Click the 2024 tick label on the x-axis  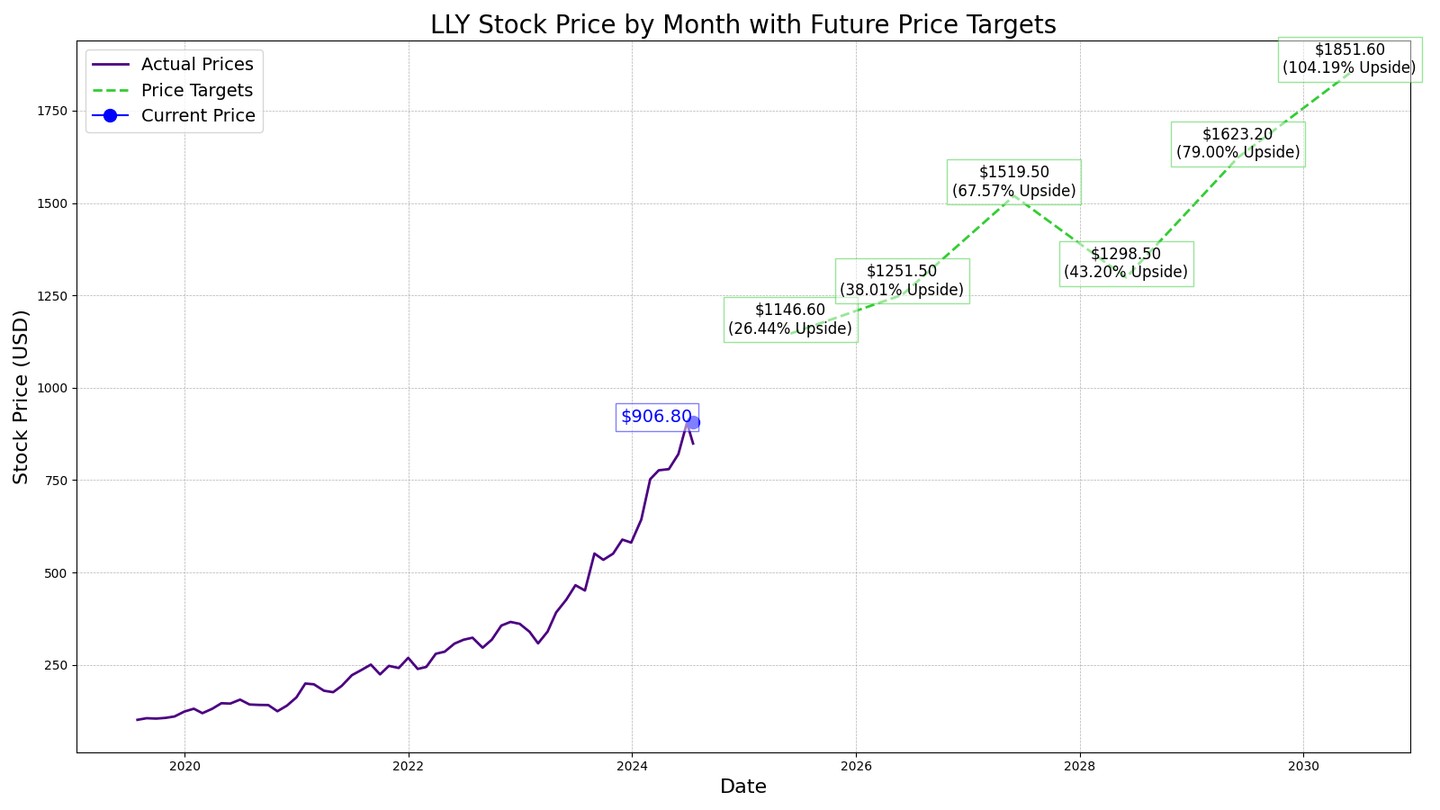632,767
